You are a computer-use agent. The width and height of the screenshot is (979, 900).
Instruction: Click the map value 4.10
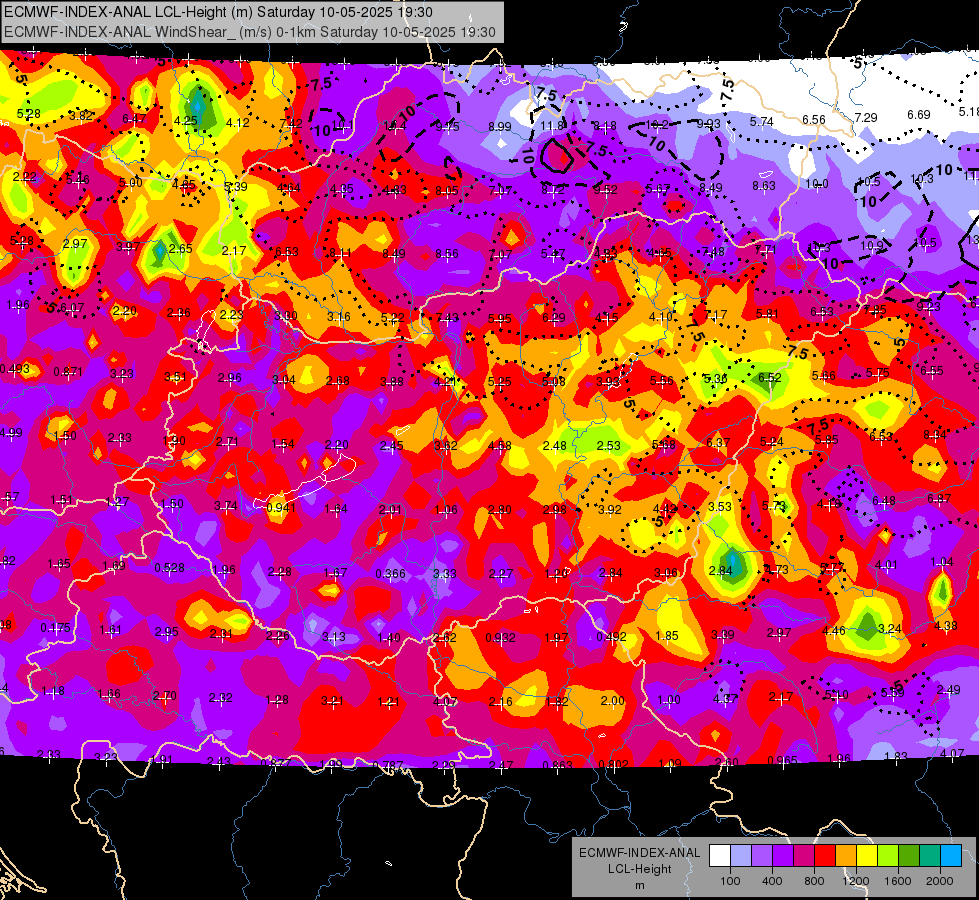[661, 316]
